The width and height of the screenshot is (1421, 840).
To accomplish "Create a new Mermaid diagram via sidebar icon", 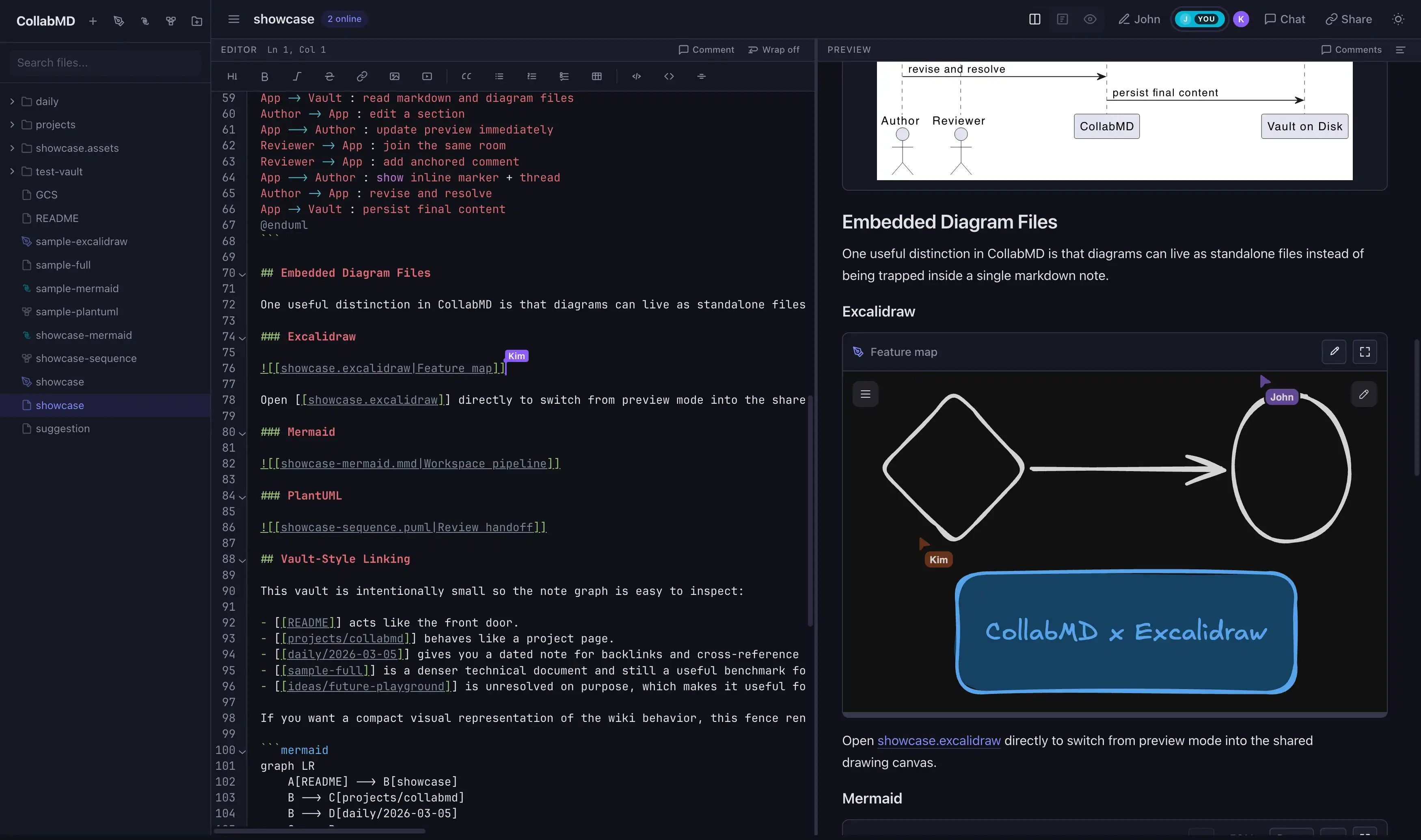I will point(145,21).
